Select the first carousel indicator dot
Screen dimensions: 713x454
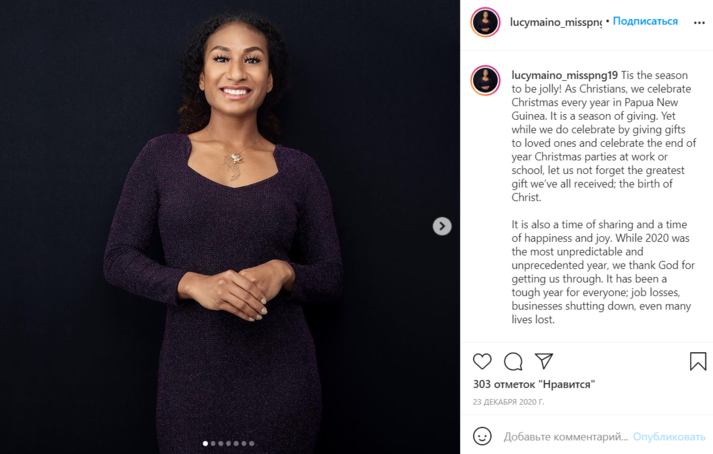pyautogui.click(x=206, y=443)
